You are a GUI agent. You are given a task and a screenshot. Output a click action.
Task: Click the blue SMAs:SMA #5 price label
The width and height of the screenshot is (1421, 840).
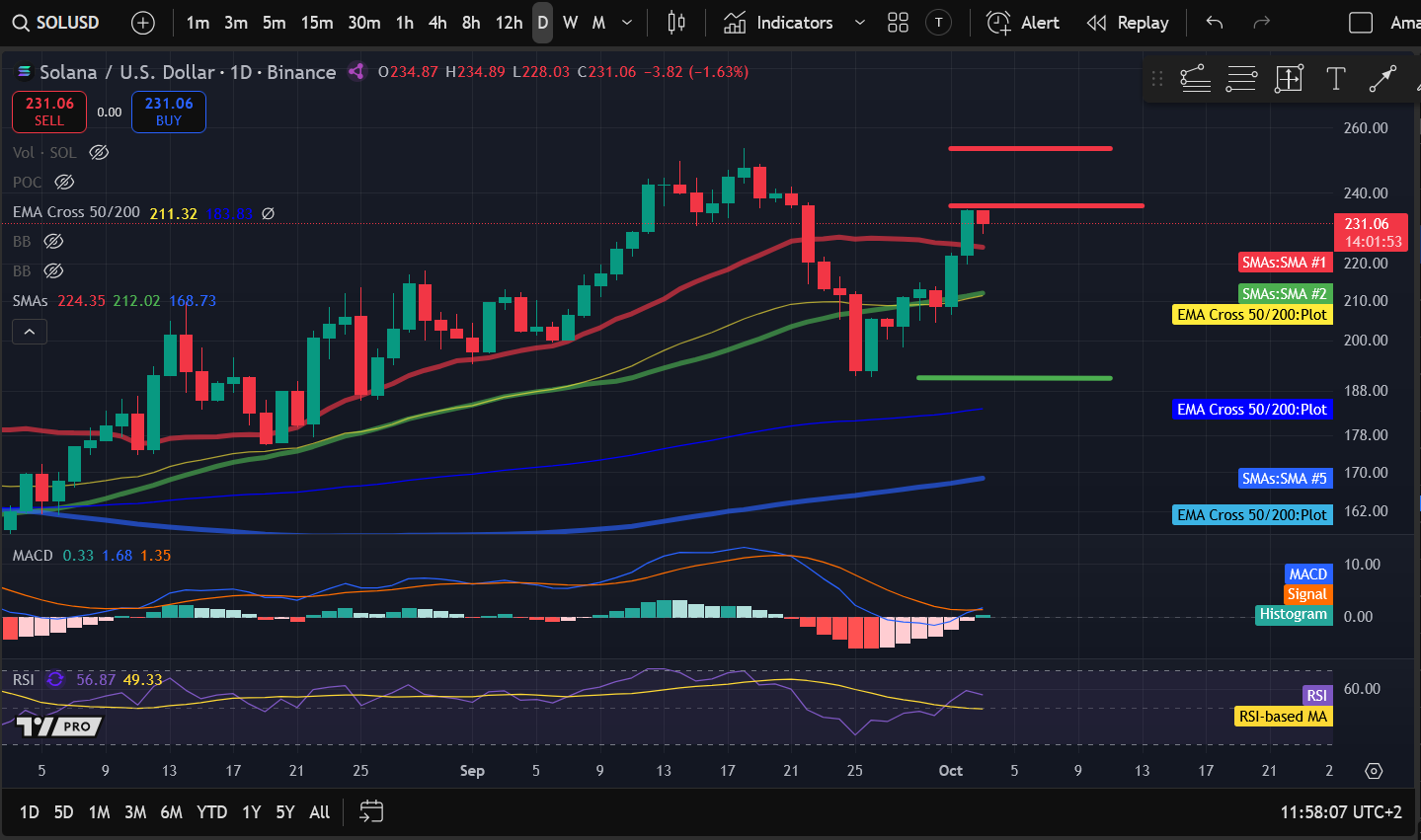1285,479
